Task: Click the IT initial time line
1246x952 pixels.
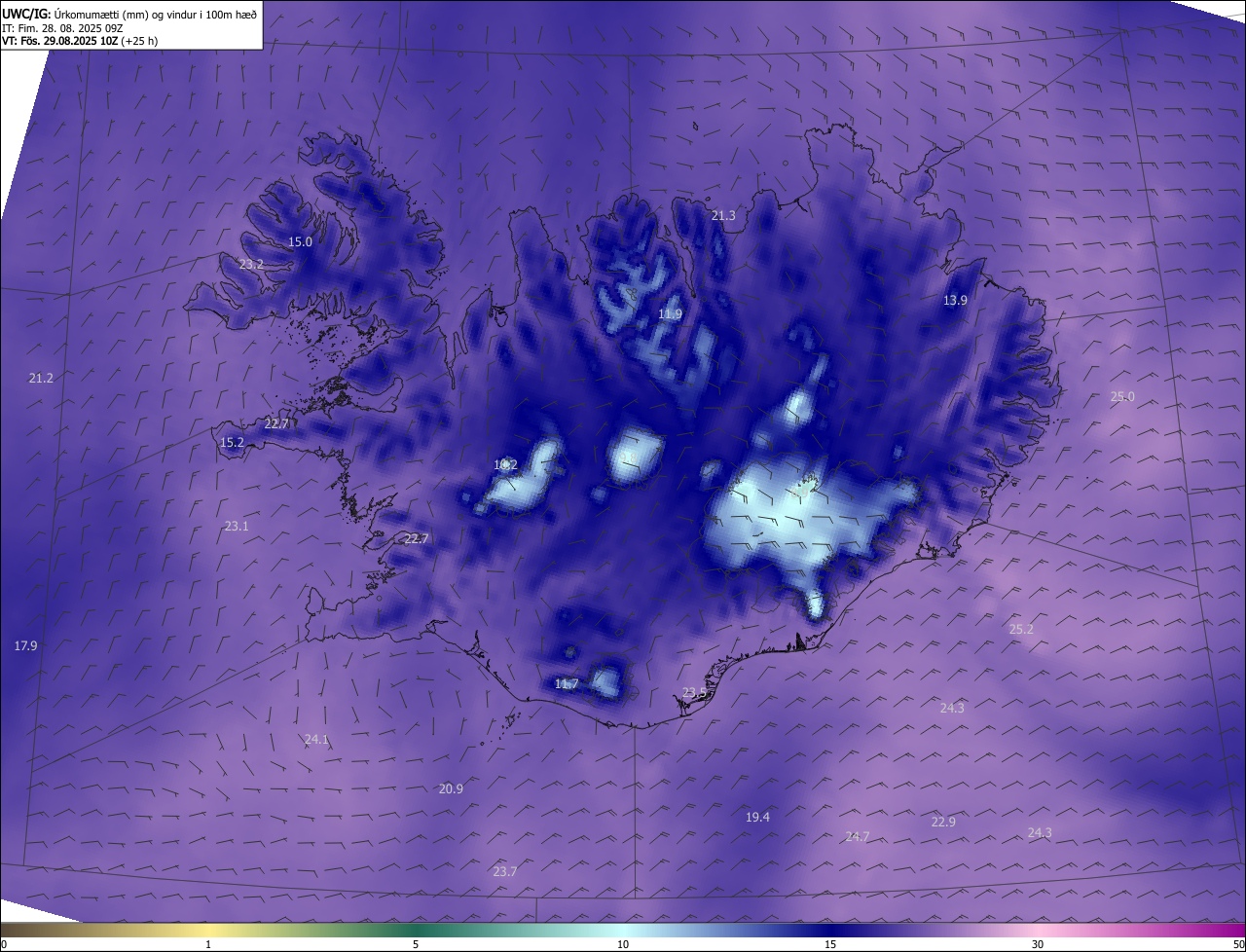Action: [x=60, y=28]
